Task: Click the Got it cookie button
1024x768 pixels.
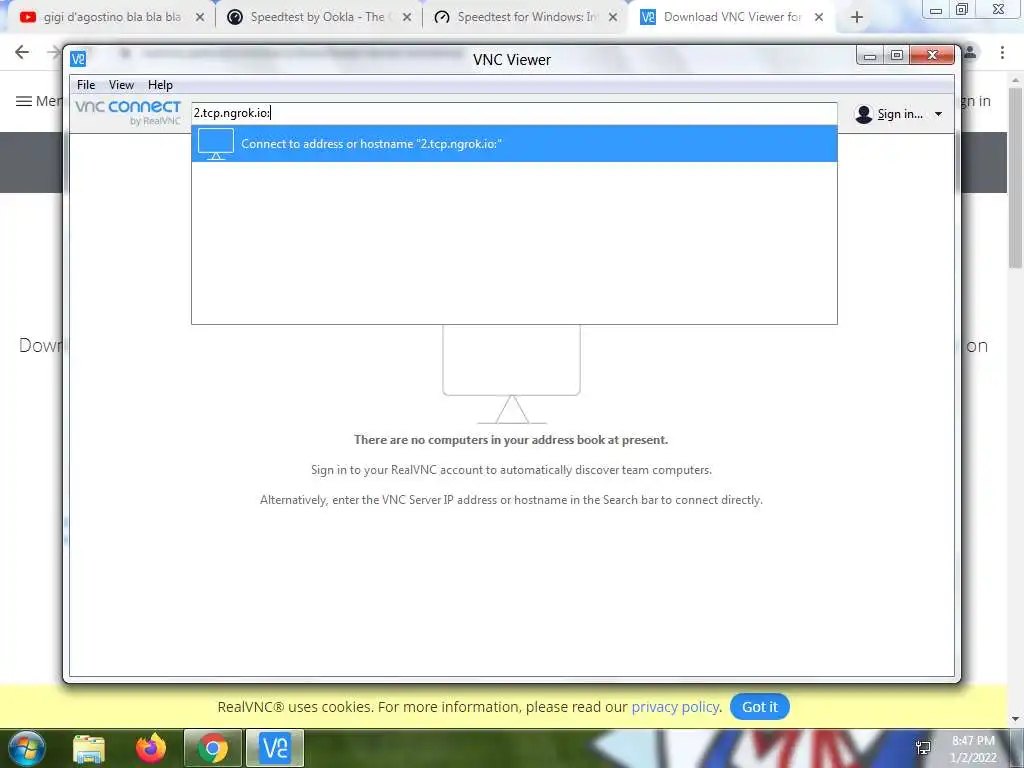Action: 760,707
